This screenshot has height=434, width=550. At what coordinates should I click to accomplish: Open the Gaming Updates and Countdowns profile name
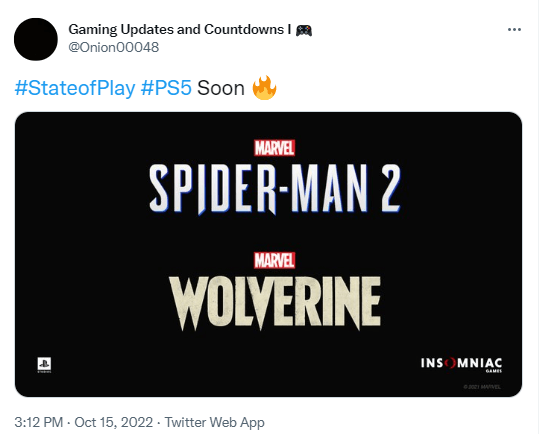point(180,30)
